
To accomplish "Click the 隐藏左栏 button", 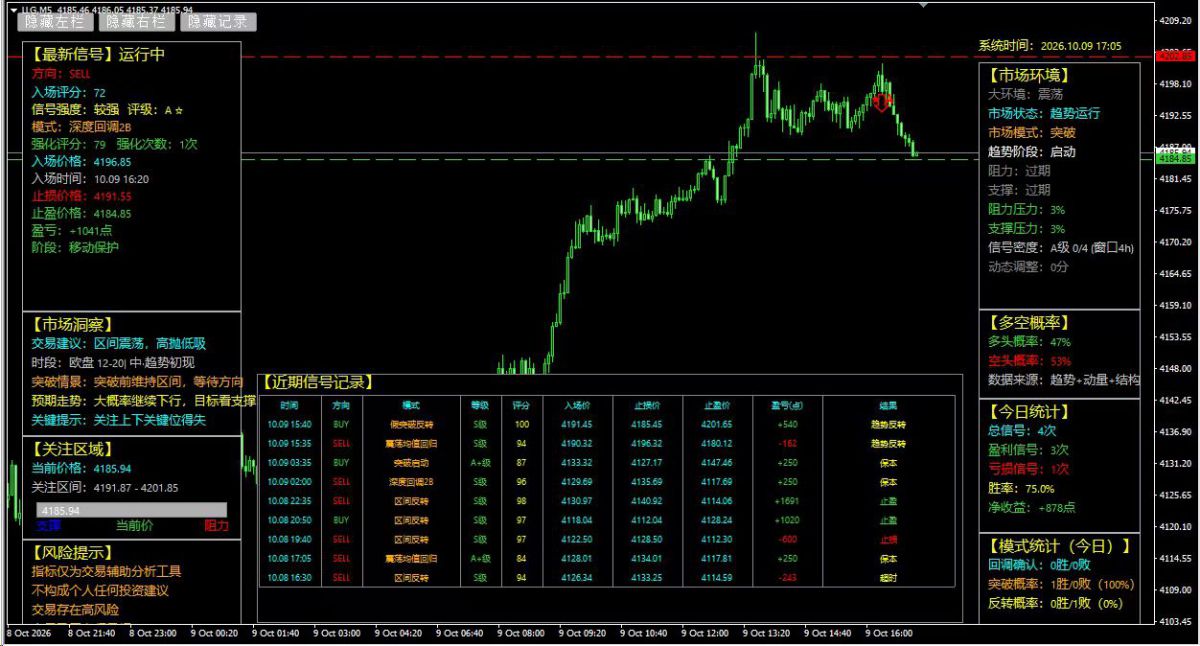I will click(x=55, y=21).
